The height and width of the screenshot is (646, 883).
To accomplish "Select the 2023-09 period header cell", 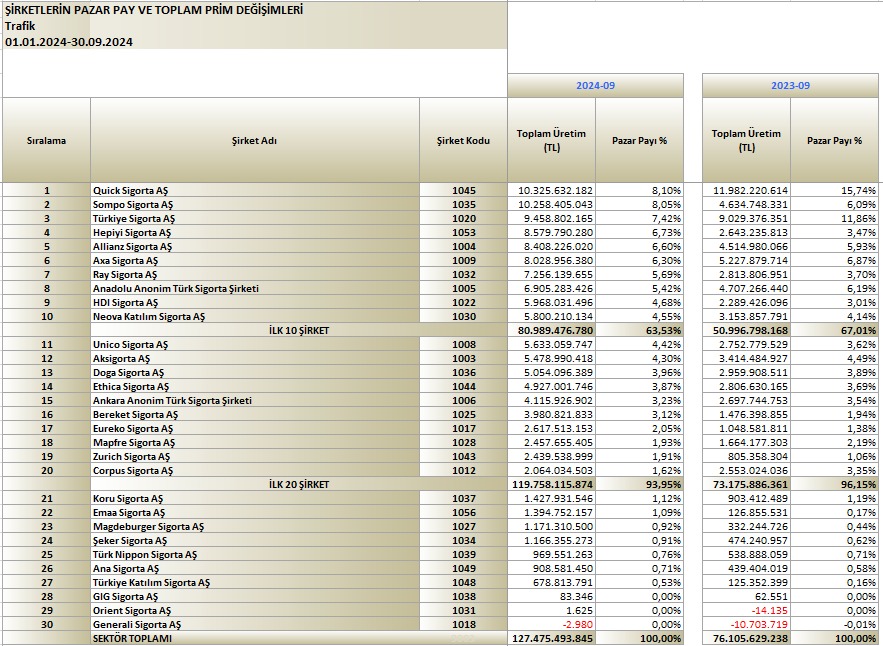I will 790,86.
